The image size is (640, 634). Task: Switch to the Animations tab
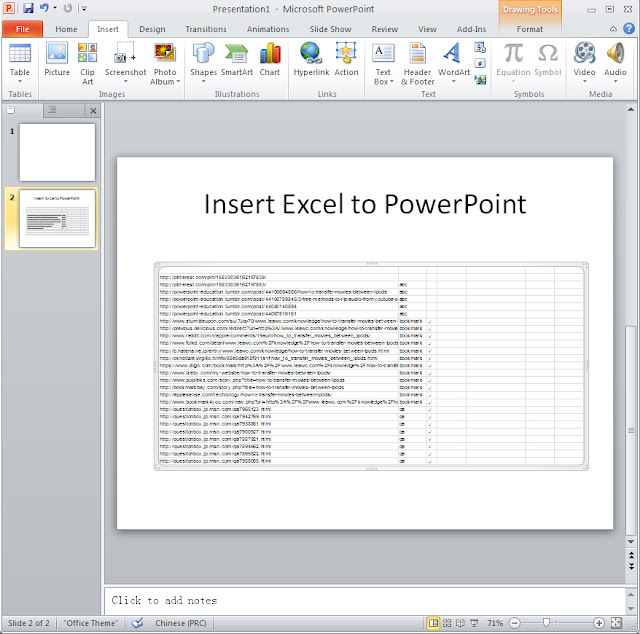click(x=268, y=29)
